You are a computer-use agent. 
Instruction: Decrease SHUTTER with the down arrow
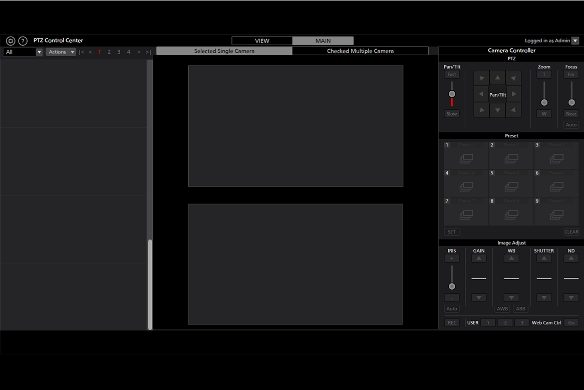coord(544,298)
